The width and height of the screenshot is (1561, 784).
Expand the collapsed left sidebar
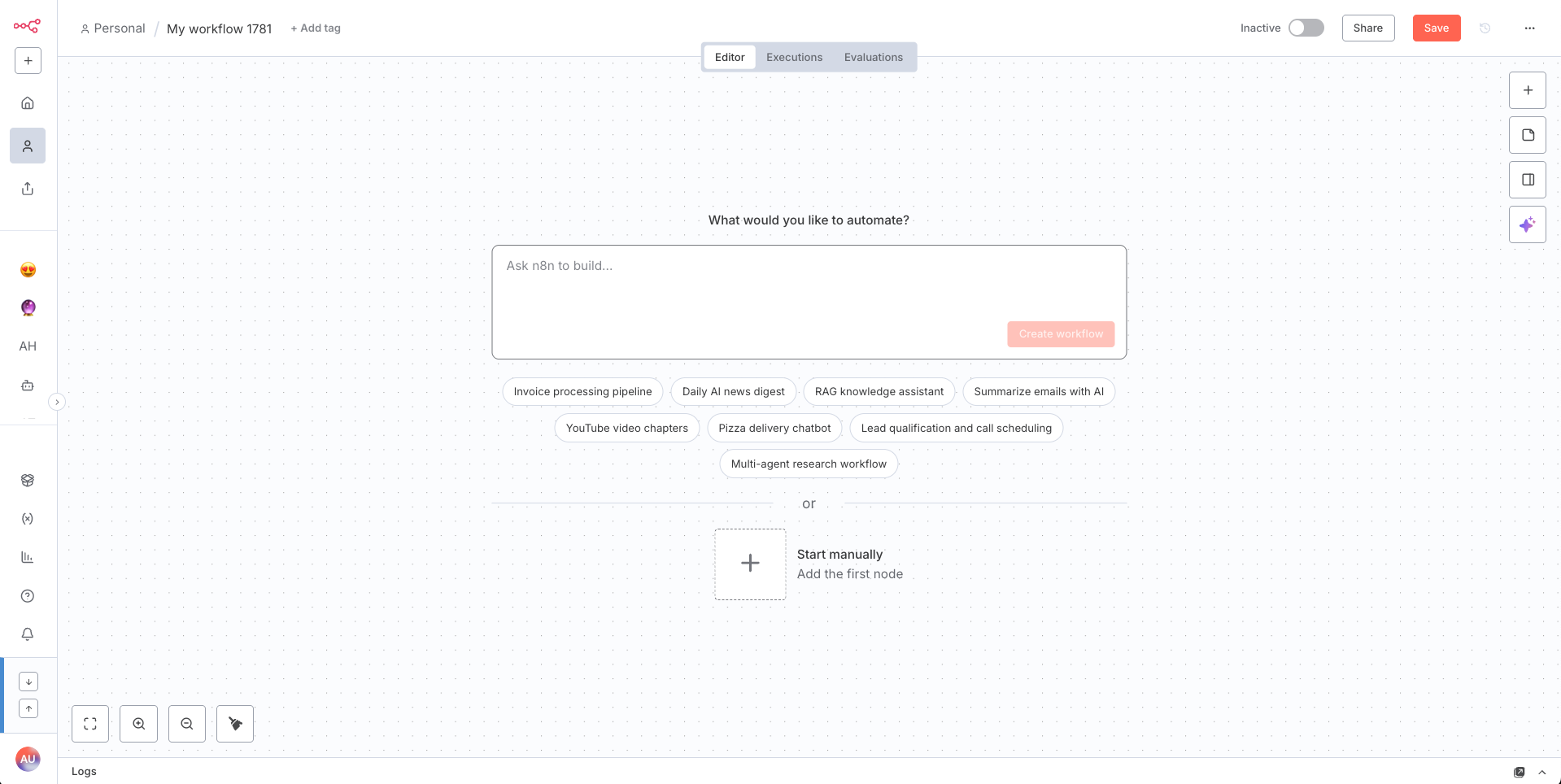coord(57,402)
